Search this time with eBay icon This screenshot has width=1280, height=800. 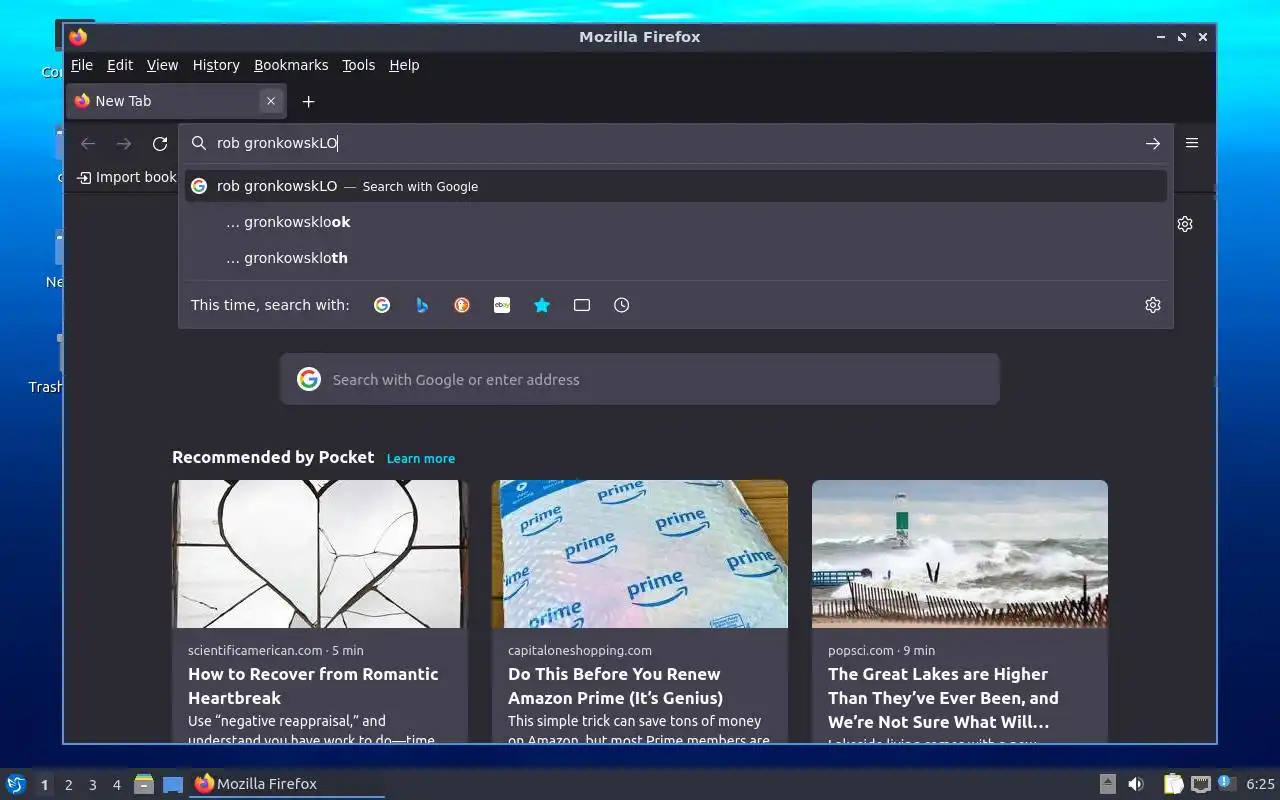tap(502, 305)
